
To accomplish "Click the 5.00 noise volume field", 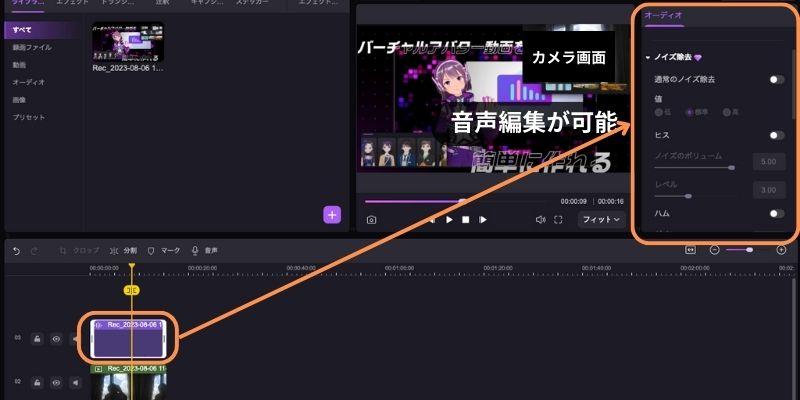I will coord(769,162).
